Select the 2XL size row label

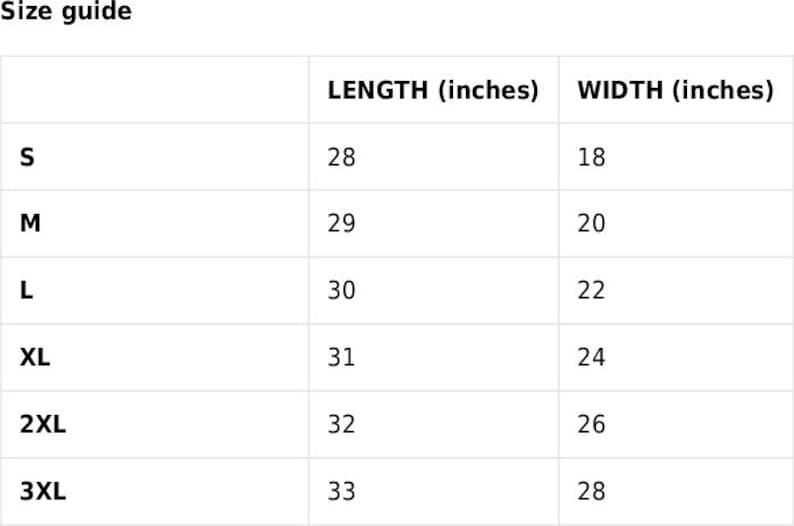tap(43, 424)
